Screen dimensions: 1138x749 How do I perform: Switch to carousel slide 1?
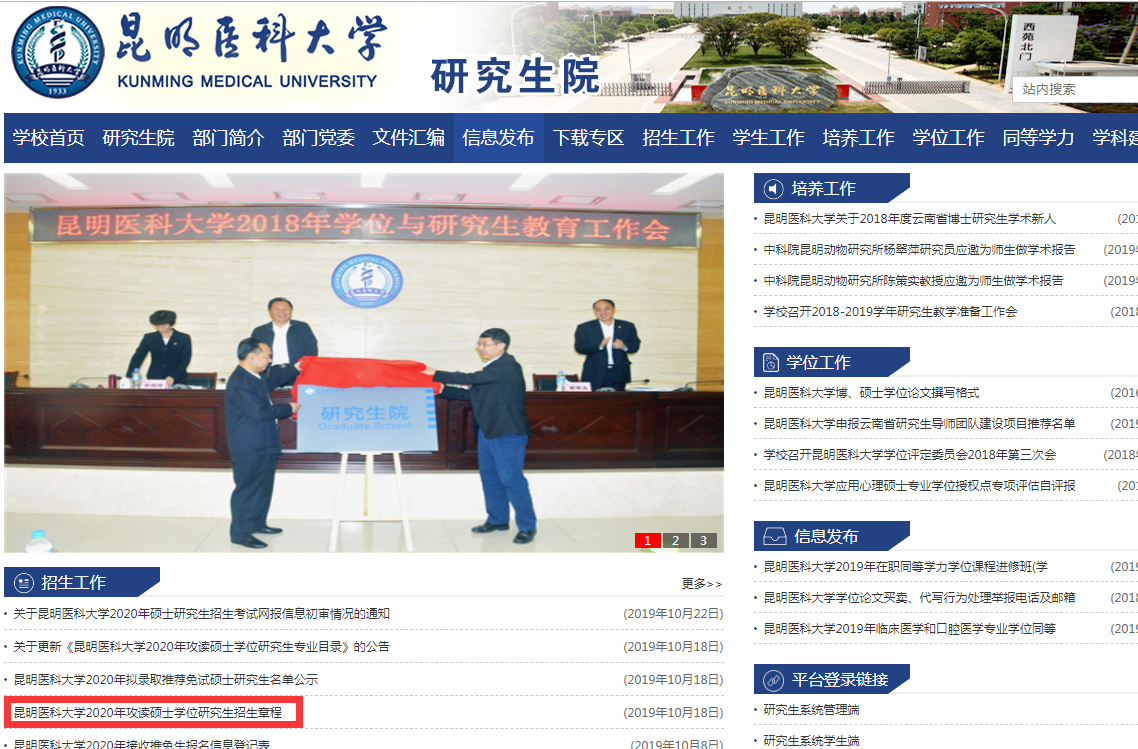[x=647, y=541]
